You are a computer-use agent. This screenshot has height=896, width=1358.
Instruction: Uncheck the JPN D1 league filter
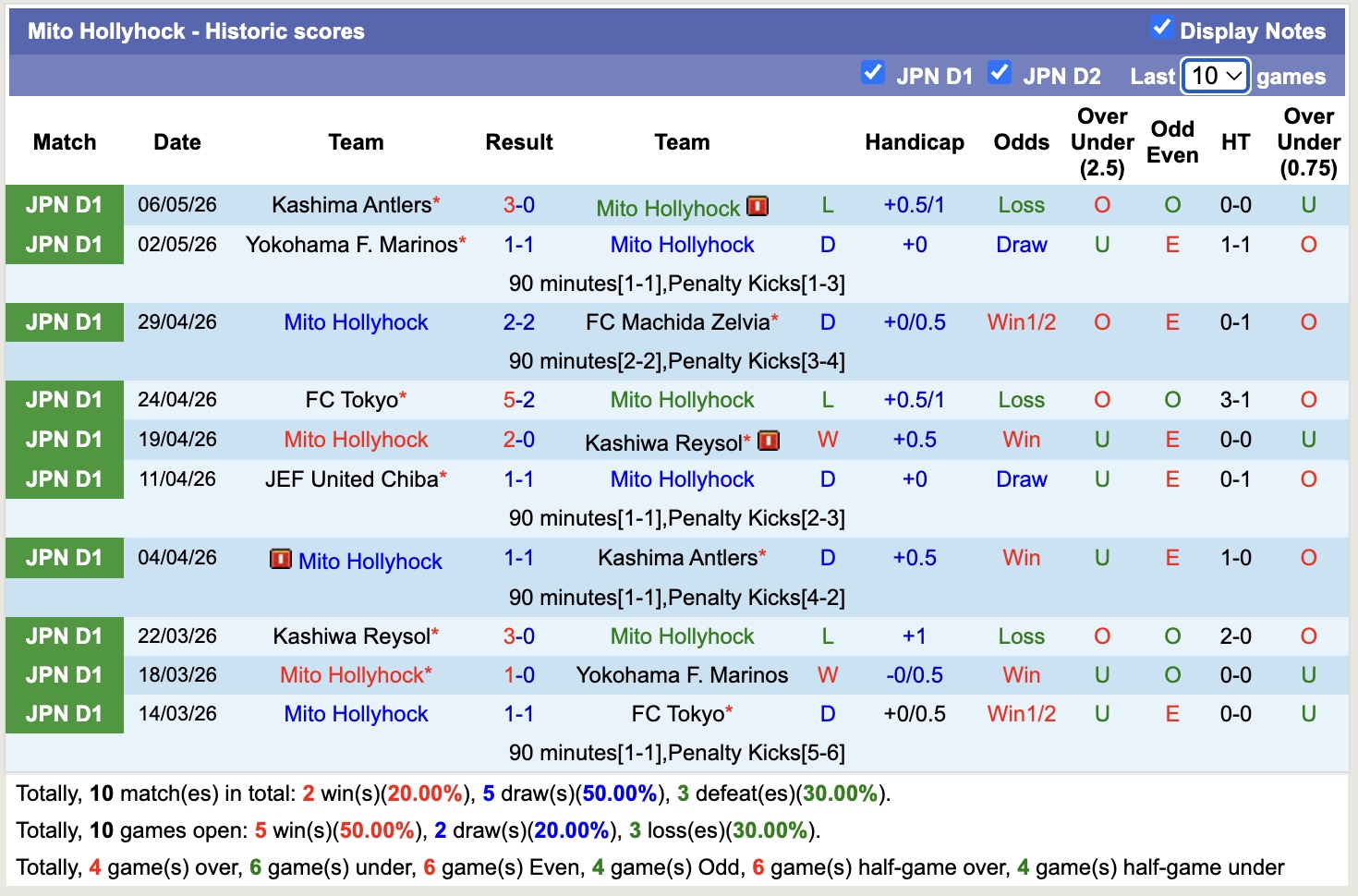pos(872,72)
